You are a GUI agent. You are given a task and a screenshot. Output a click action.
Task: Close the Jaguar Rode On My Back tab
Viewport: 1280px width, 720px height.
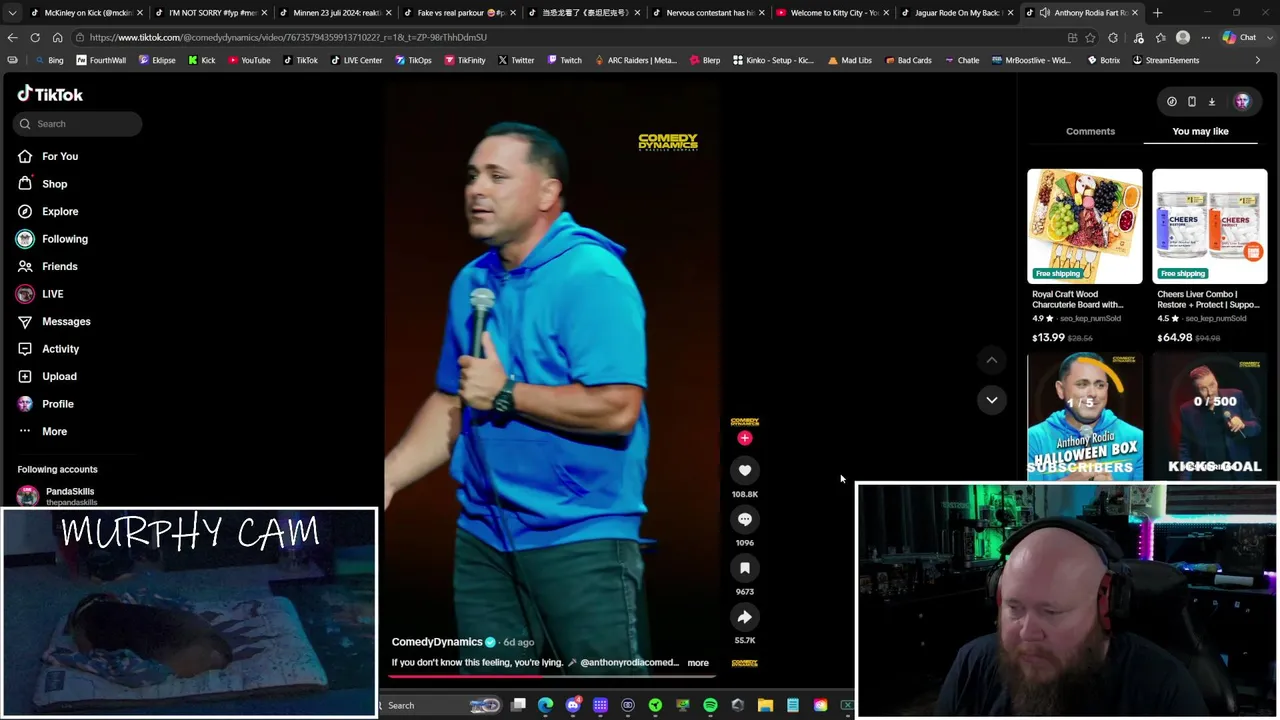pyautogui.click(x=1009, y=13)
